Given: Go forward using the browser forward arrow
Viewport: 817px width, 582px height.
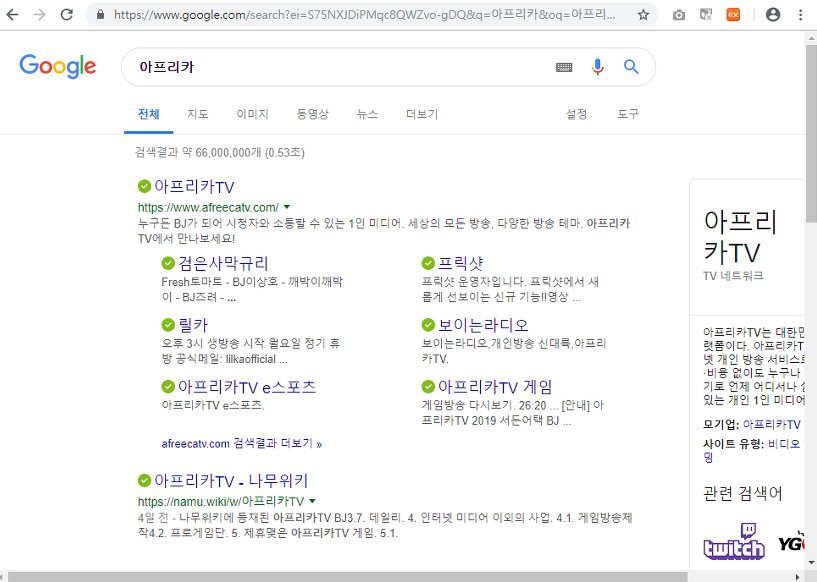Looking at the screenshot, I should pyautogui.click(x=39, y=15).
